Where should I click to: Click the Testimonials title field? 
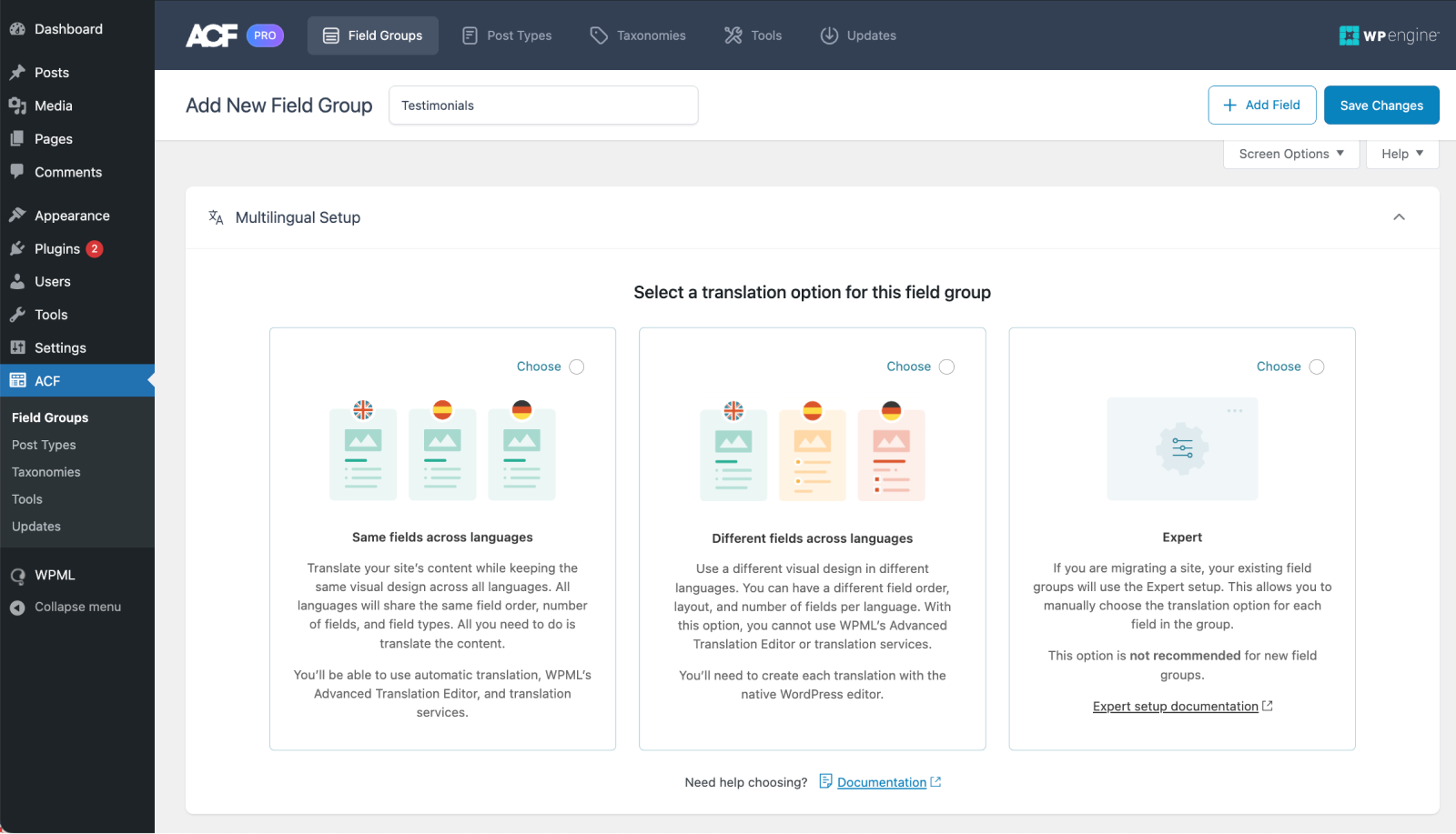coord(543,106)
